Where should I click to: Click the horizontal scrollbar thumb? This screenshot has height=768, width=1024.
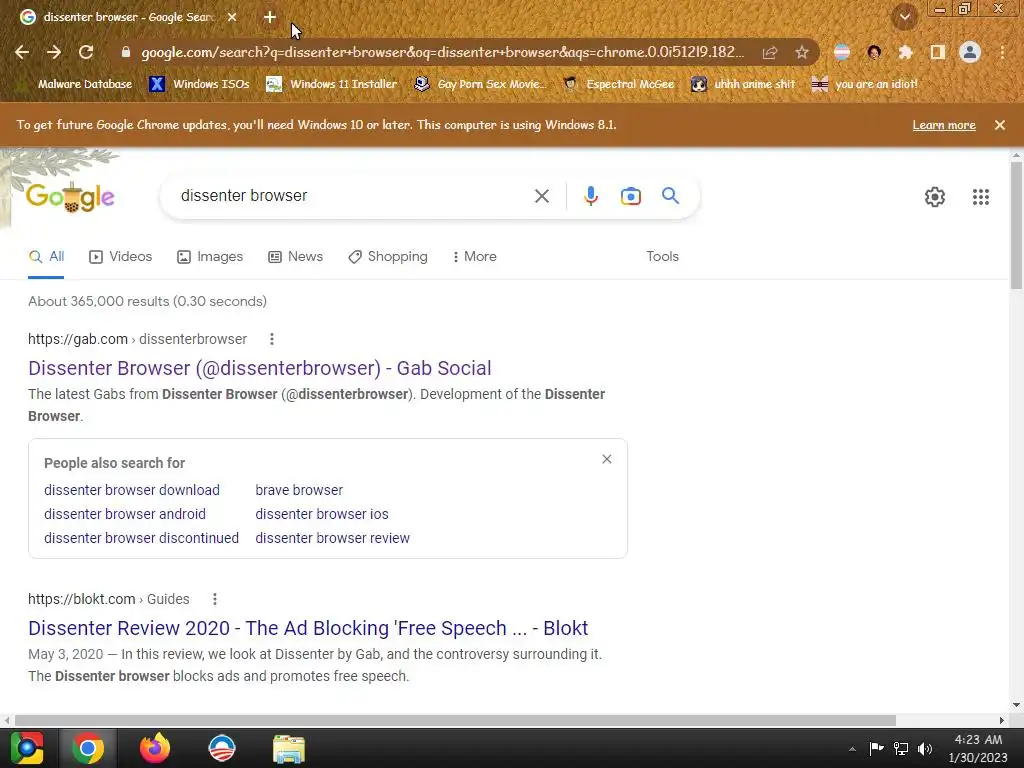coord(455,720)
